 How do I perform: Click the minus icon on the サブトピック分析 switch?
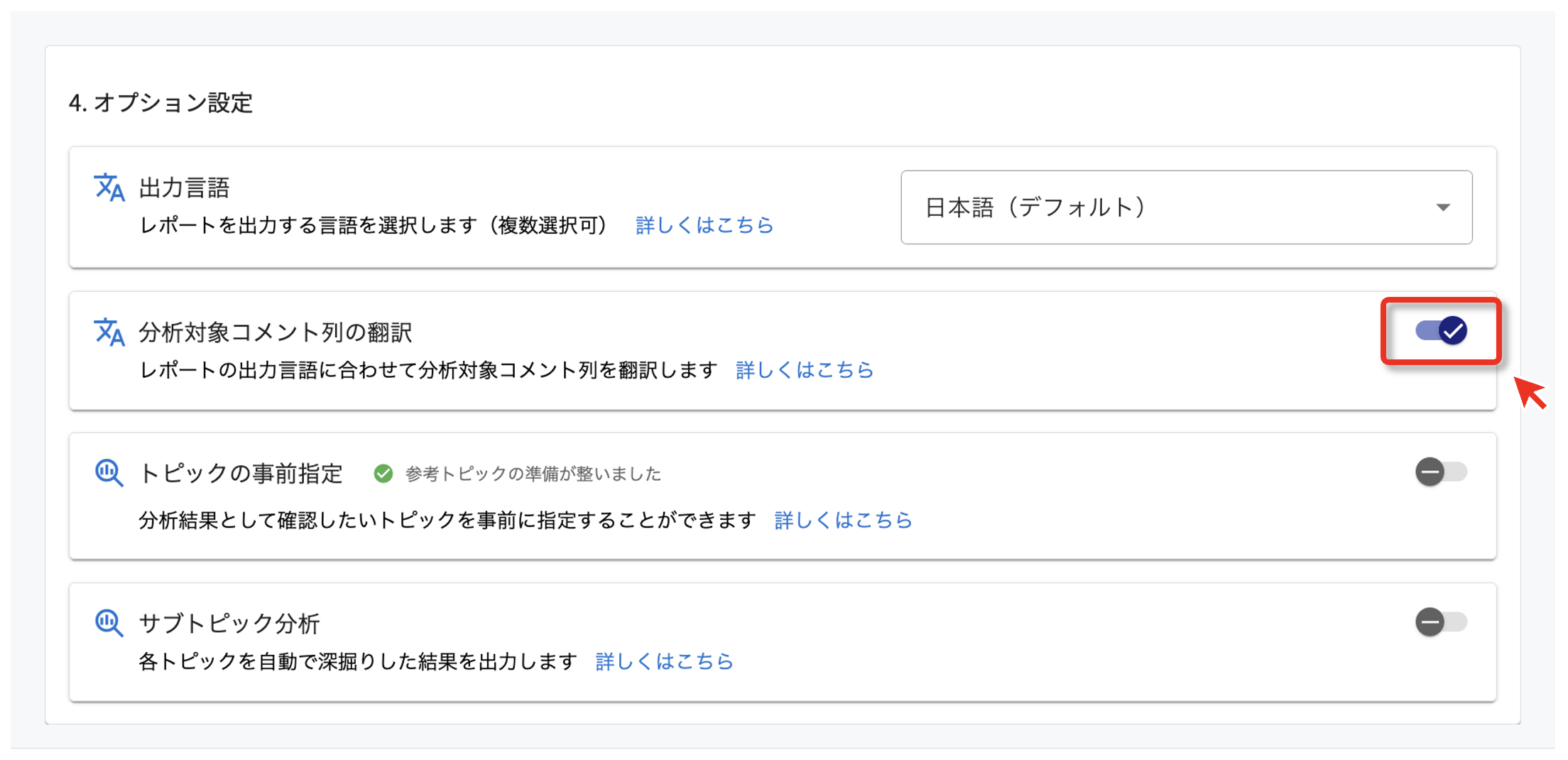coord(1430,622)
